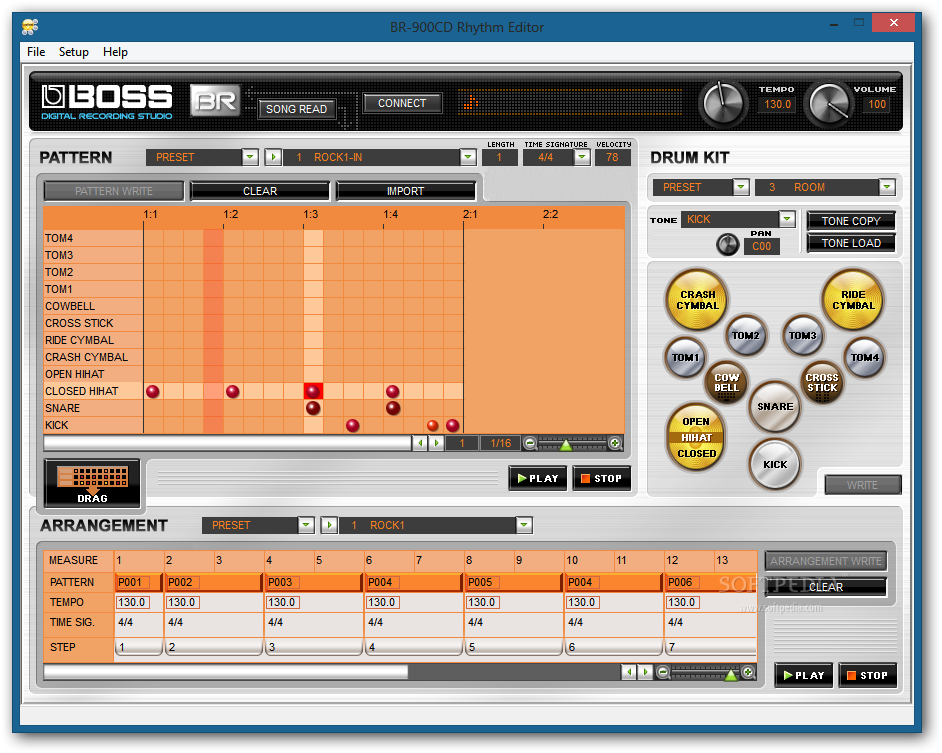
Task: Toggle the orange Kick note after 1:4
Action: point(433,425)
